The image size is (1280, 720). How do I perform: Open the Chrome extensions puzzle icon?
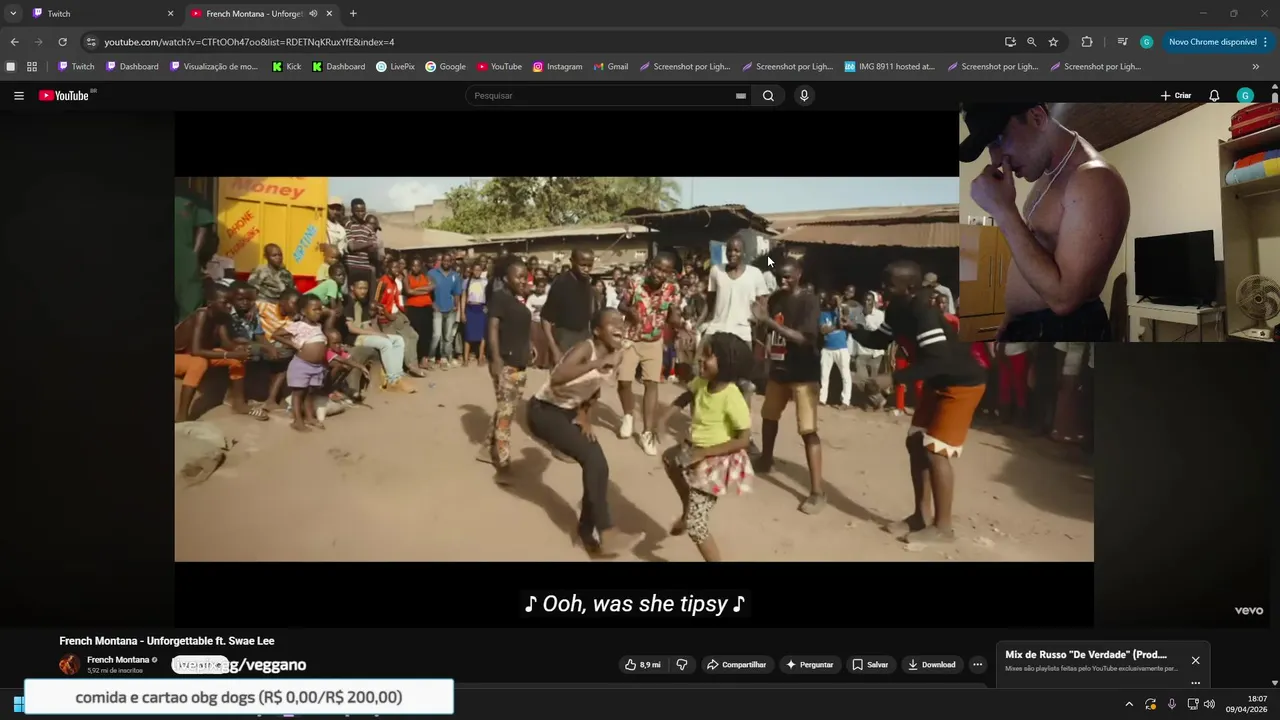(1087, 42)
